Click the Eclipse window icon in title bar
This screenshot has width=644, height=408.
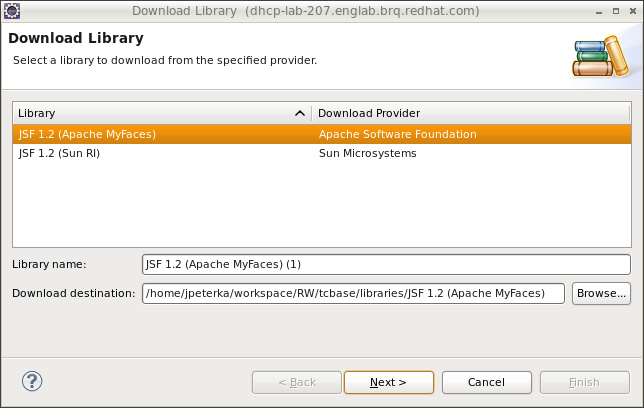tap(11, 10)
